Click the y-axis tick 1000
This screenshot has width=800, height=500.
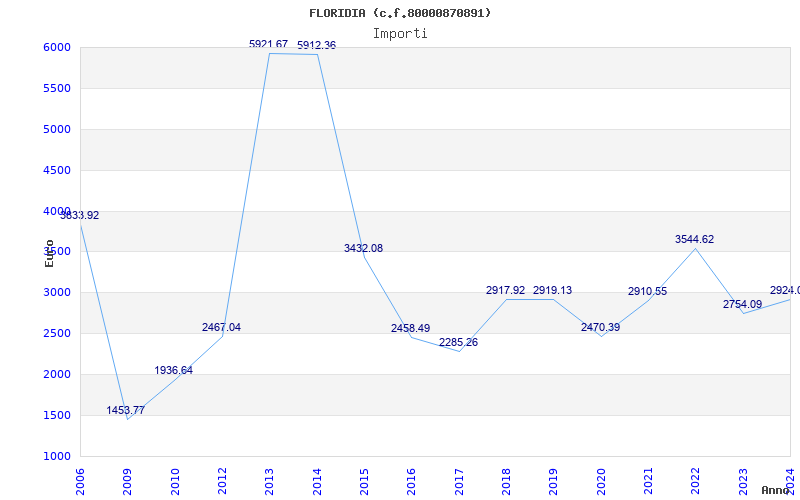57,457
